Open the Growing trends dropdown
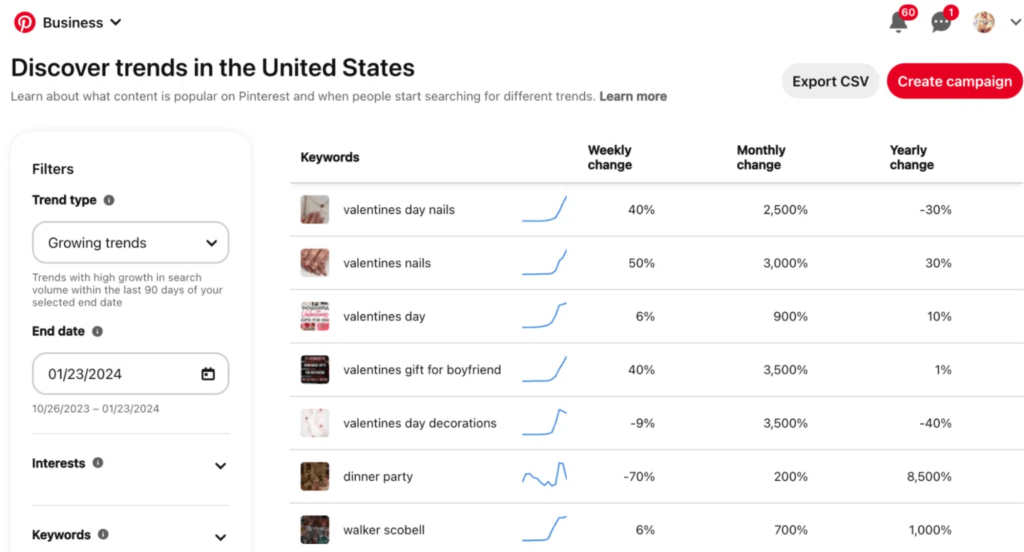 (x=130, y=243)
